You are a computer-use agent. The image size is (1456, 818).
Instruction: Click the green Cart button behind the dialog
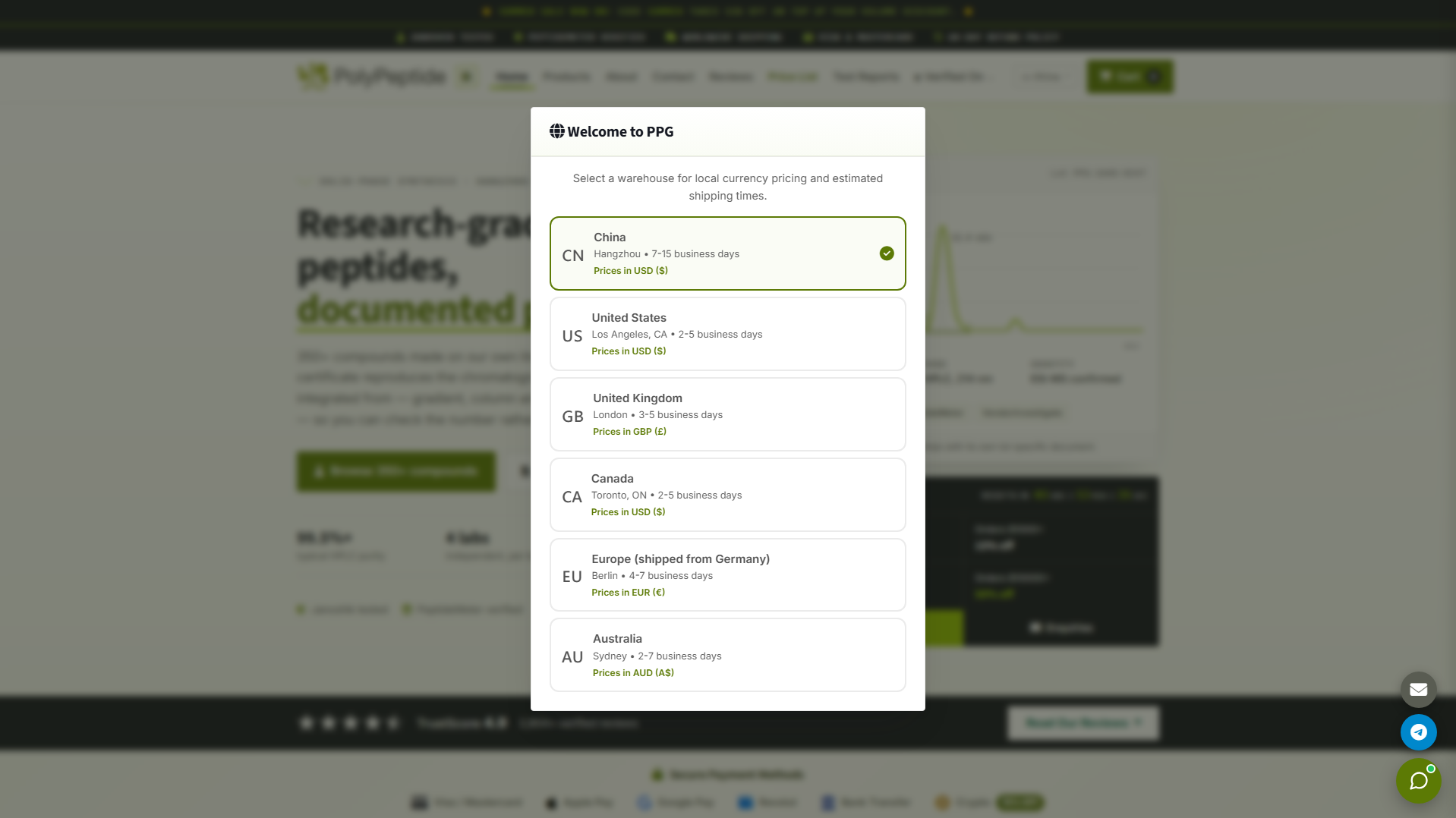point(1130,77)
